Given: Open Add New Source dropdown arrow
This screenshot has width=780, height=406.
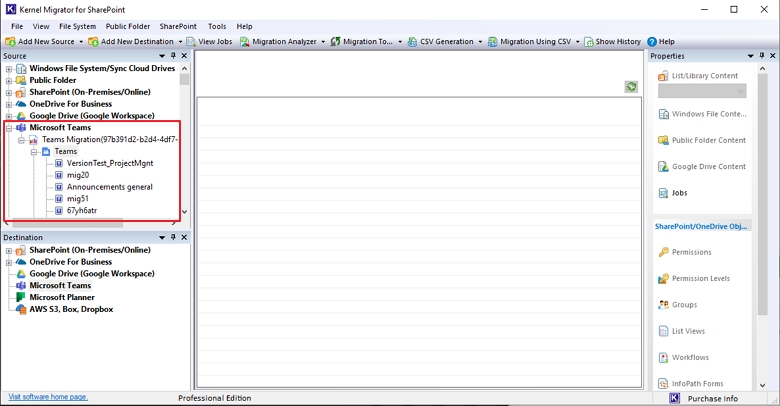Looking at the screenshot, I should pos(81,42).
